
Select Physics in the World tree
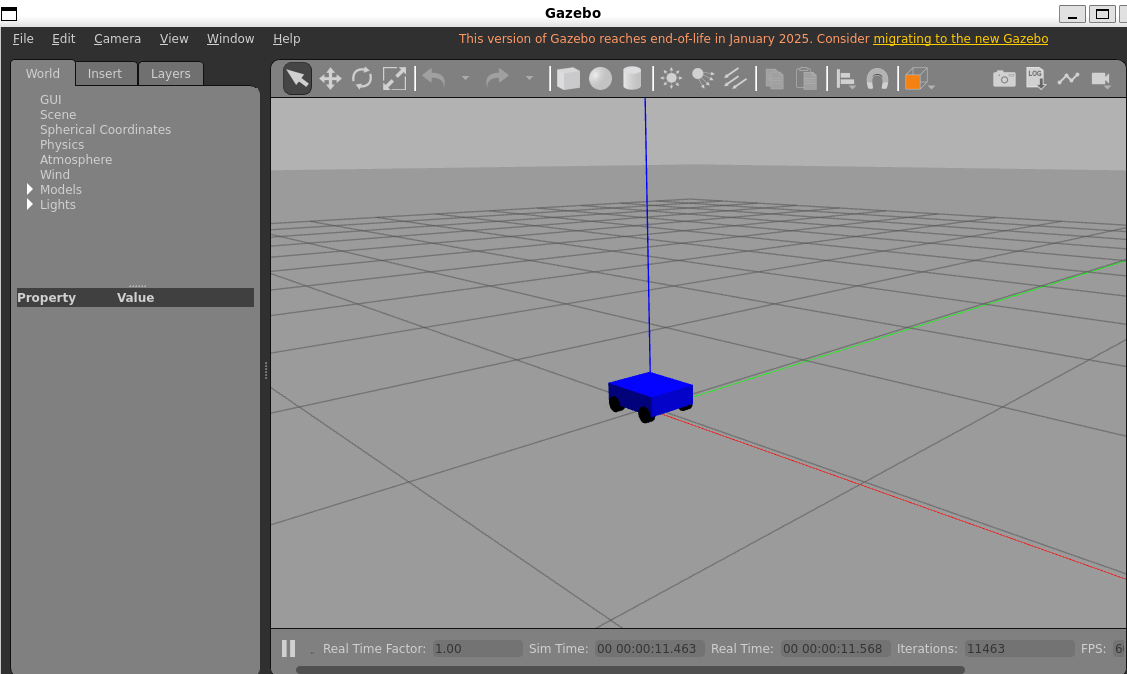[x=62, y=145]
